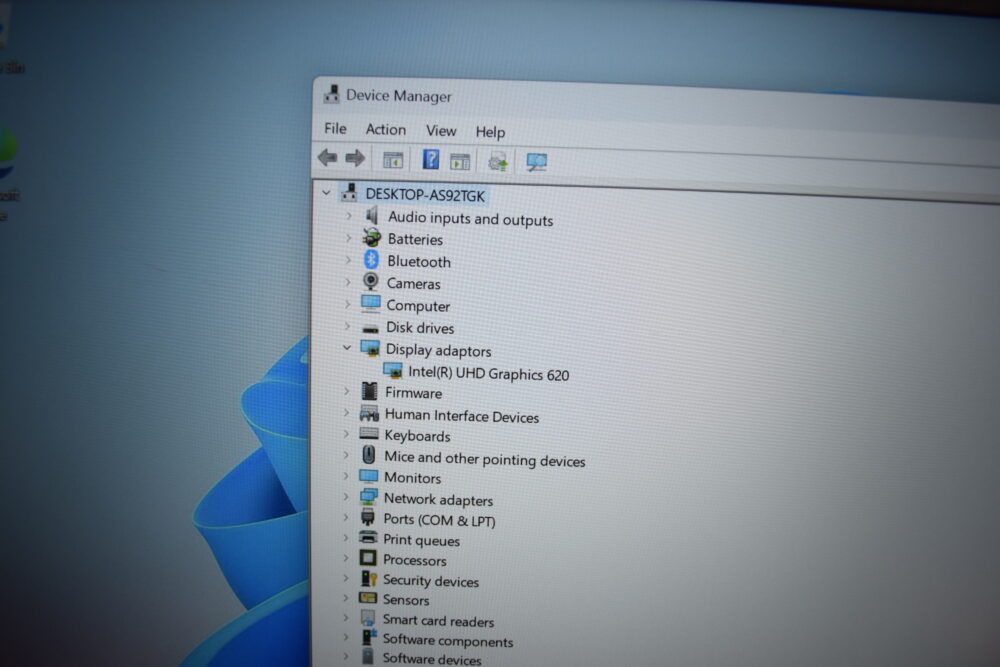Click the Keyboards icon

point(369,434)
